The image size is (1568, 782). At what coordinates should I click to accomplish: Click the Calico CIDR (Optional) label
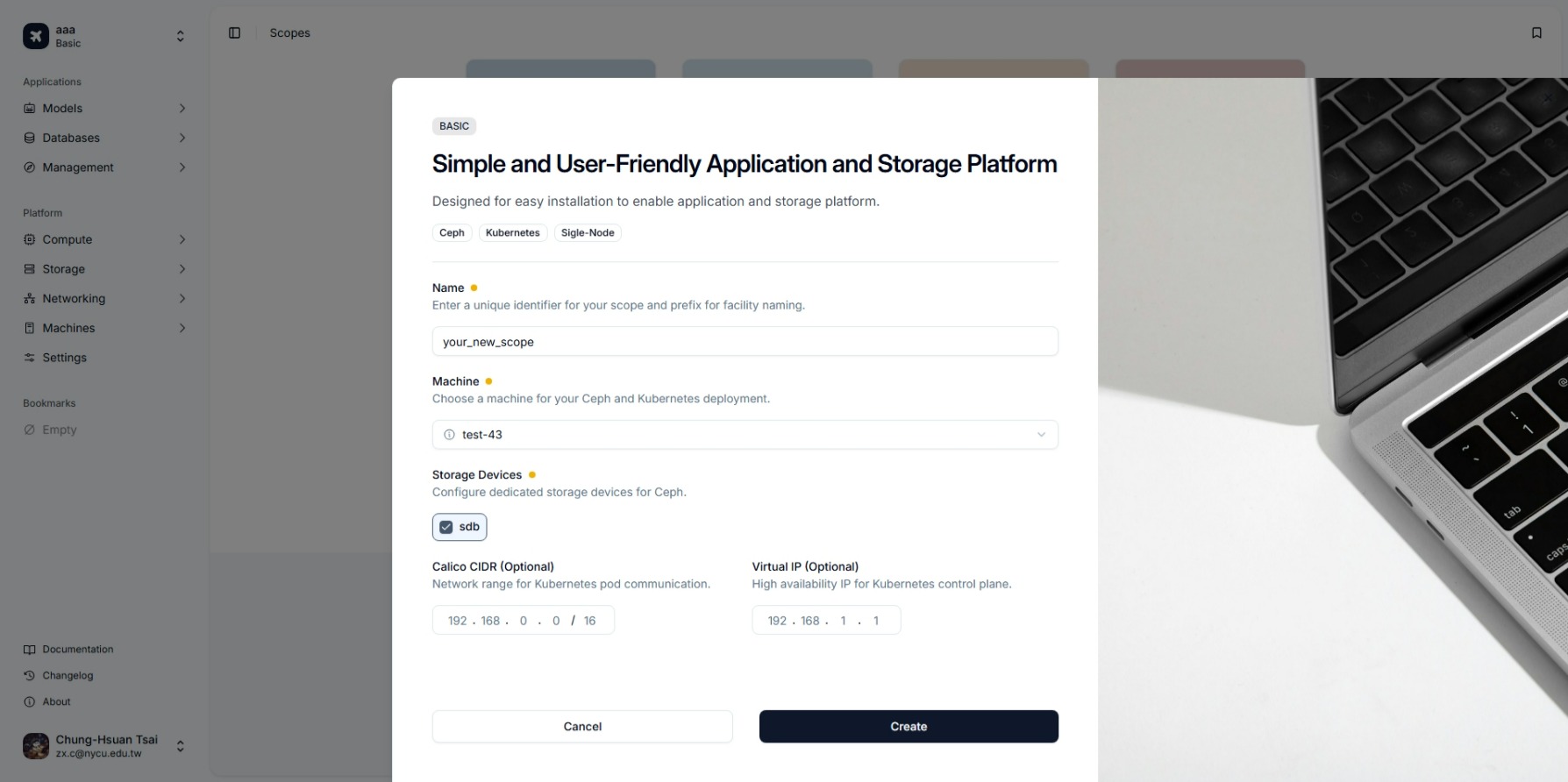pos(493,566)
